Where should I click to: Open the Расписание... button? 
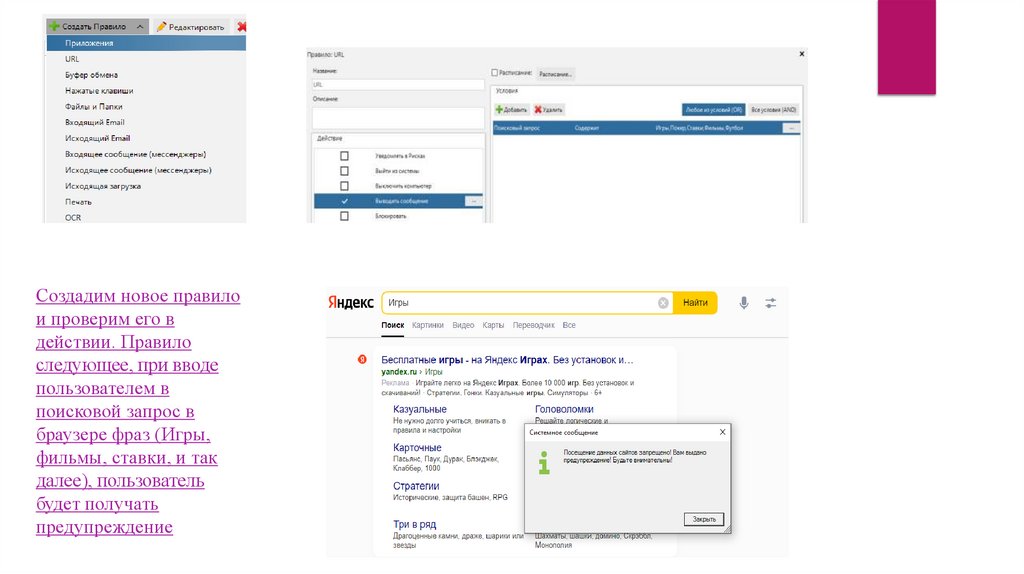[555, 74]
